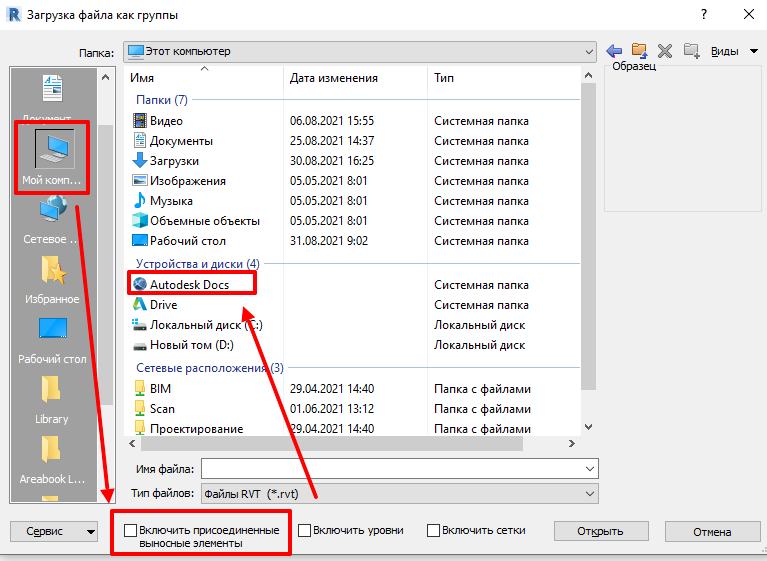Click the Delete (X) toolbar icon
This screenshot has width=767, height=561.
pos(664,51)
